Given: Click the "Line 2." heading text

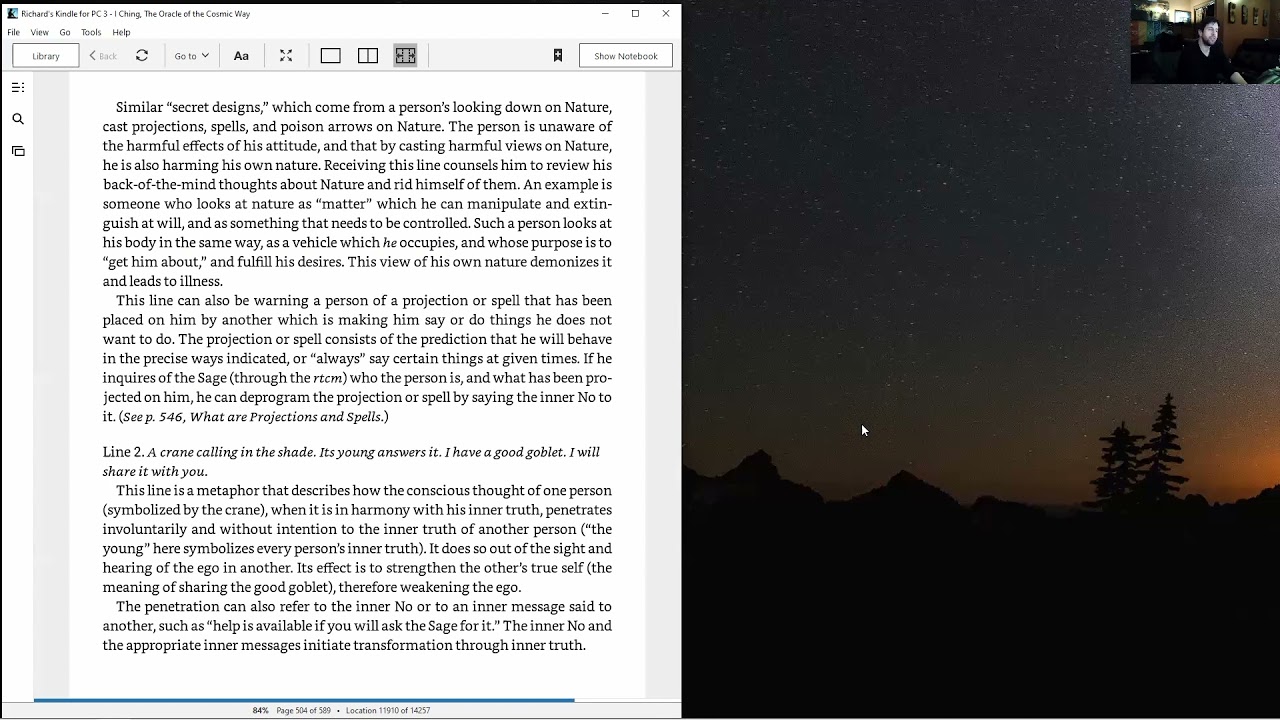Looking at the screenshot, I should 123,452.
